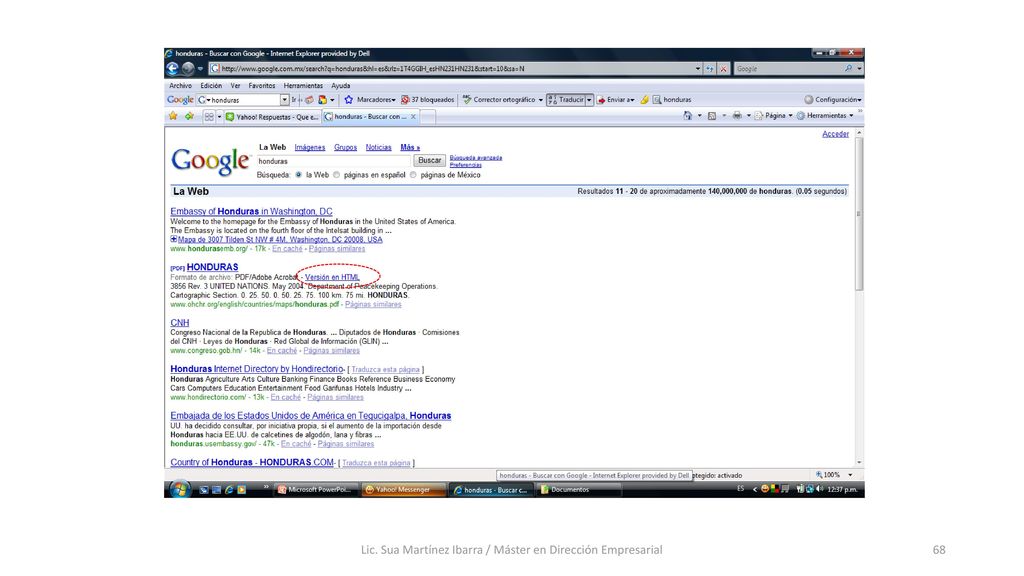
Task: Click the volume icon in system tray
Action: coord(819,488)
